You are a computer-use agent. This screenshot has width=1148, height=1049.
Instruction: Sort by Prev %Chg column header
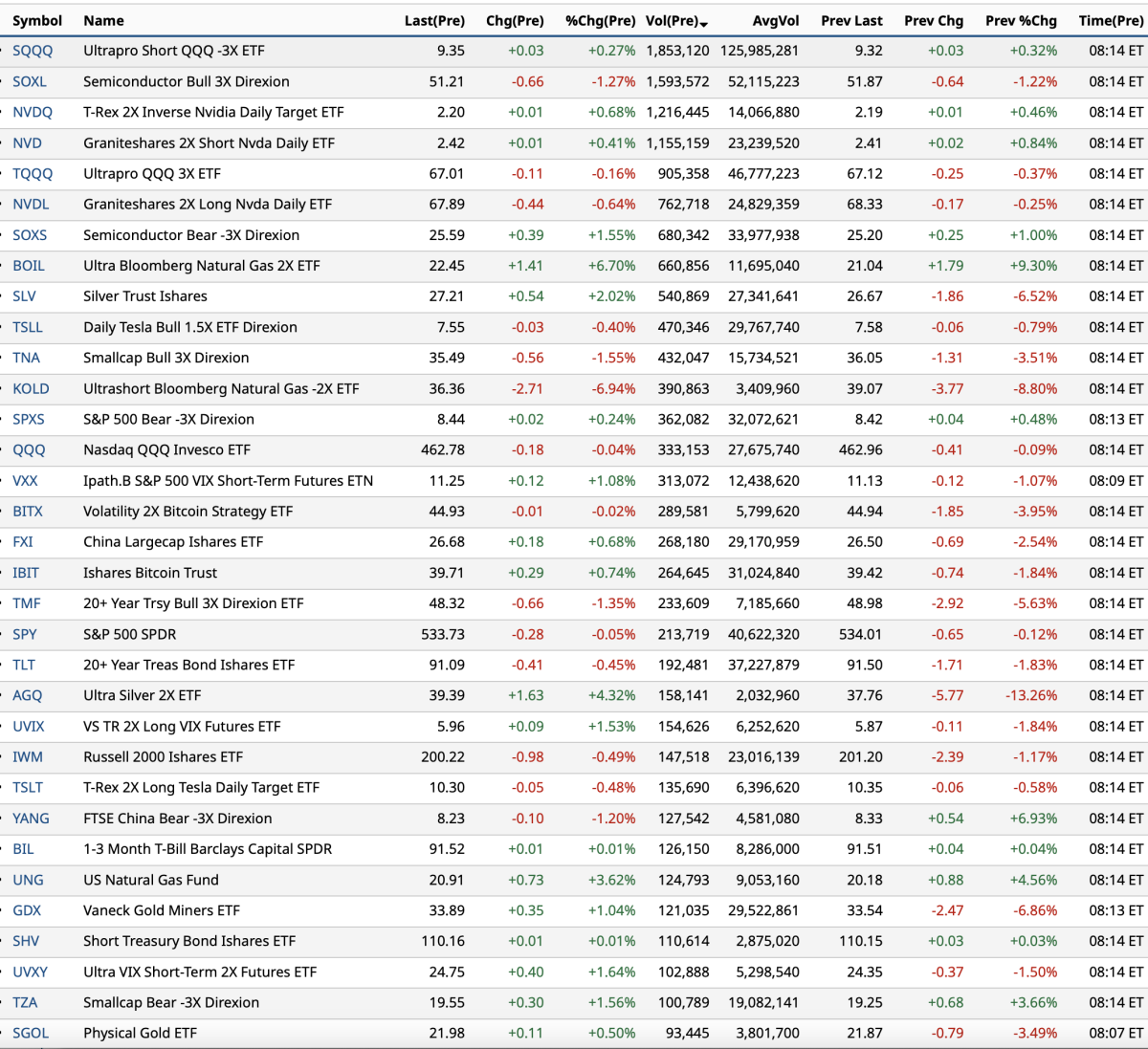tap(1021, 21)
